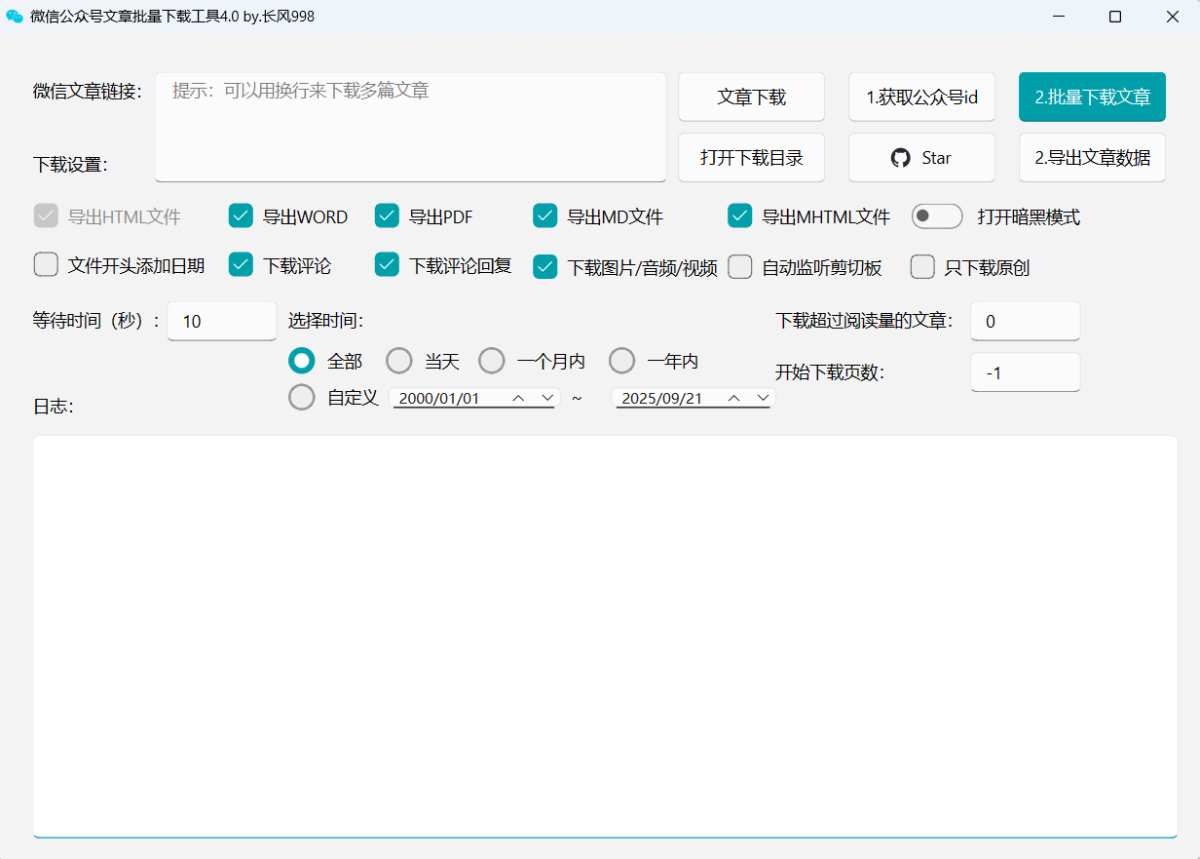Click the 2.导出文章数据 button
Screen dimensions: 1200x859
point(1092,158)
